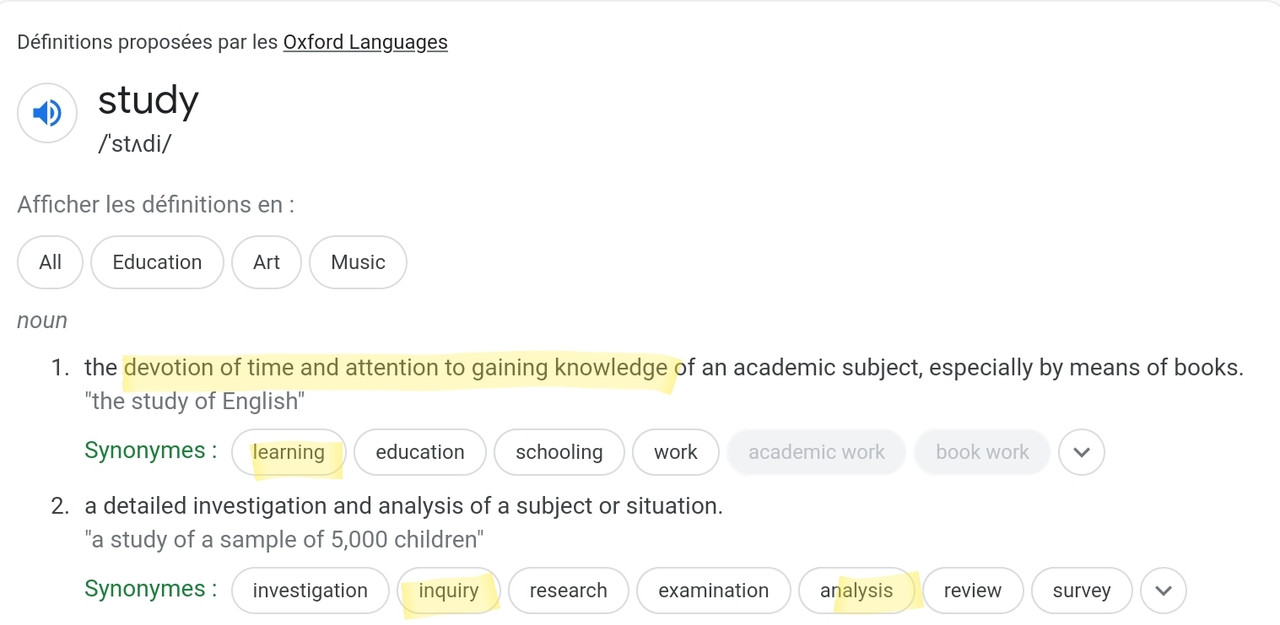
Task: Click the survey synonym chip
Action: pos(1082,590)
